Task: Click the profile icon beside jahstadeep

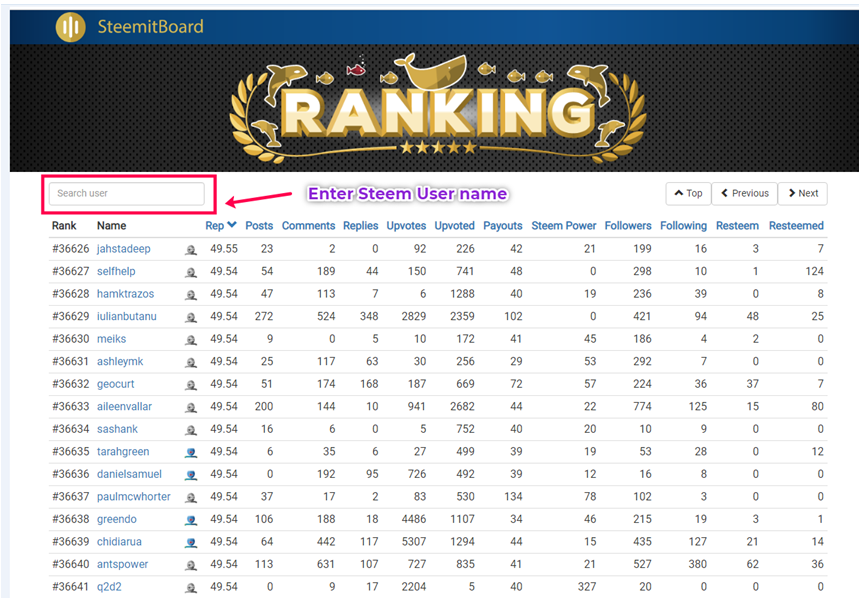Action: [191, 249]
